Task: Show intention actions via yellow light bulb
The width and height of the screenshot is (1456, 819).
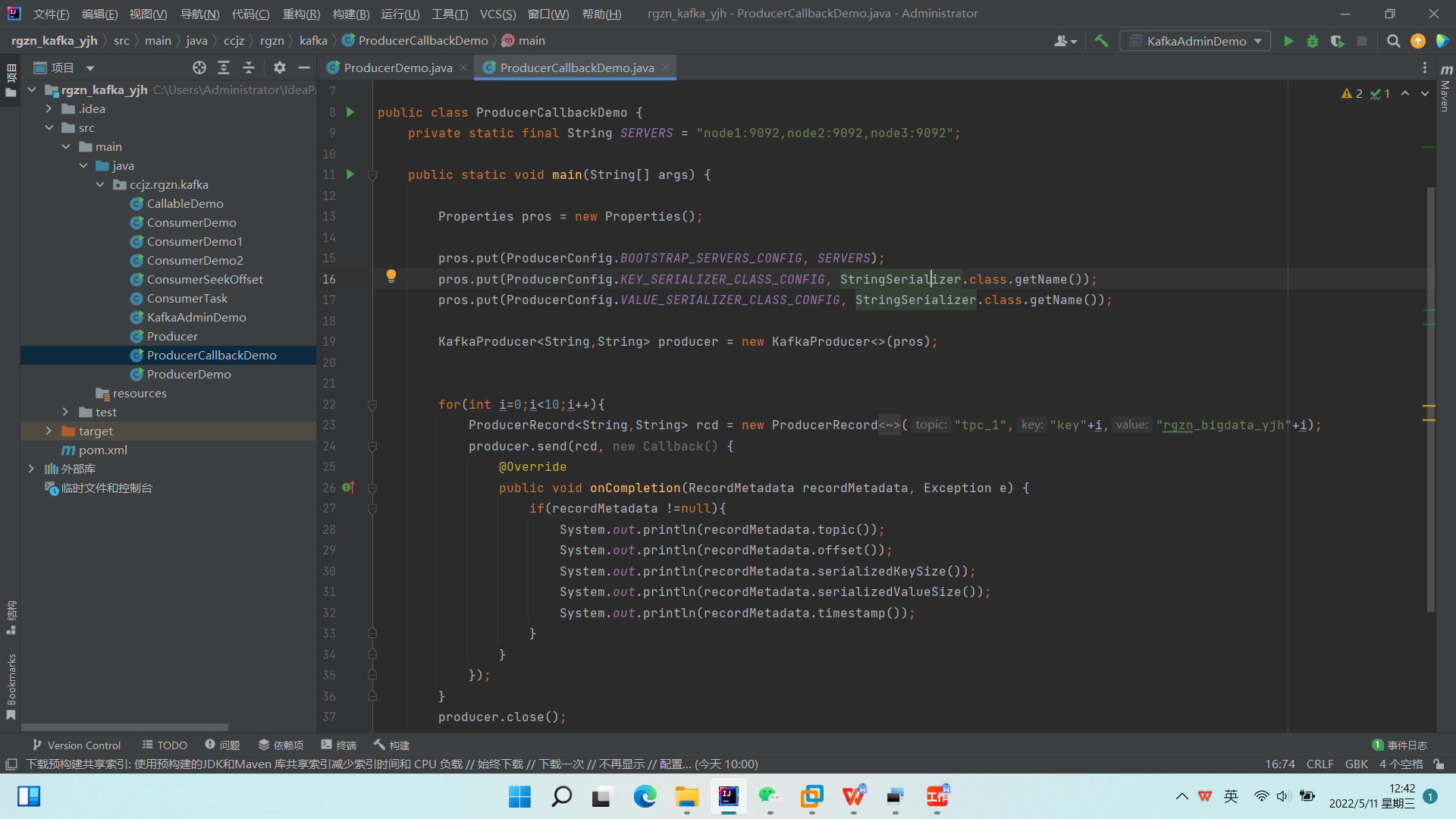Action: click(391, 276)
